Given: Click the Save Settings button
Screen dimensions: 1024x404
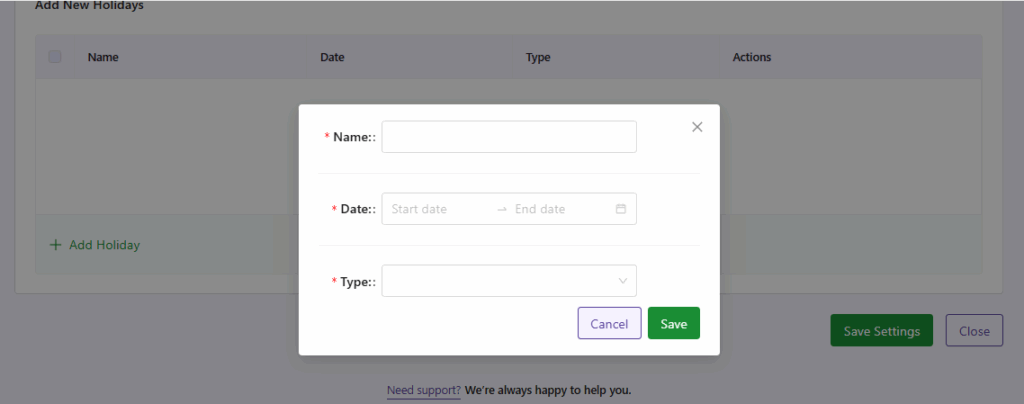Looking at the screenshot, I should [x=881, y=331].
